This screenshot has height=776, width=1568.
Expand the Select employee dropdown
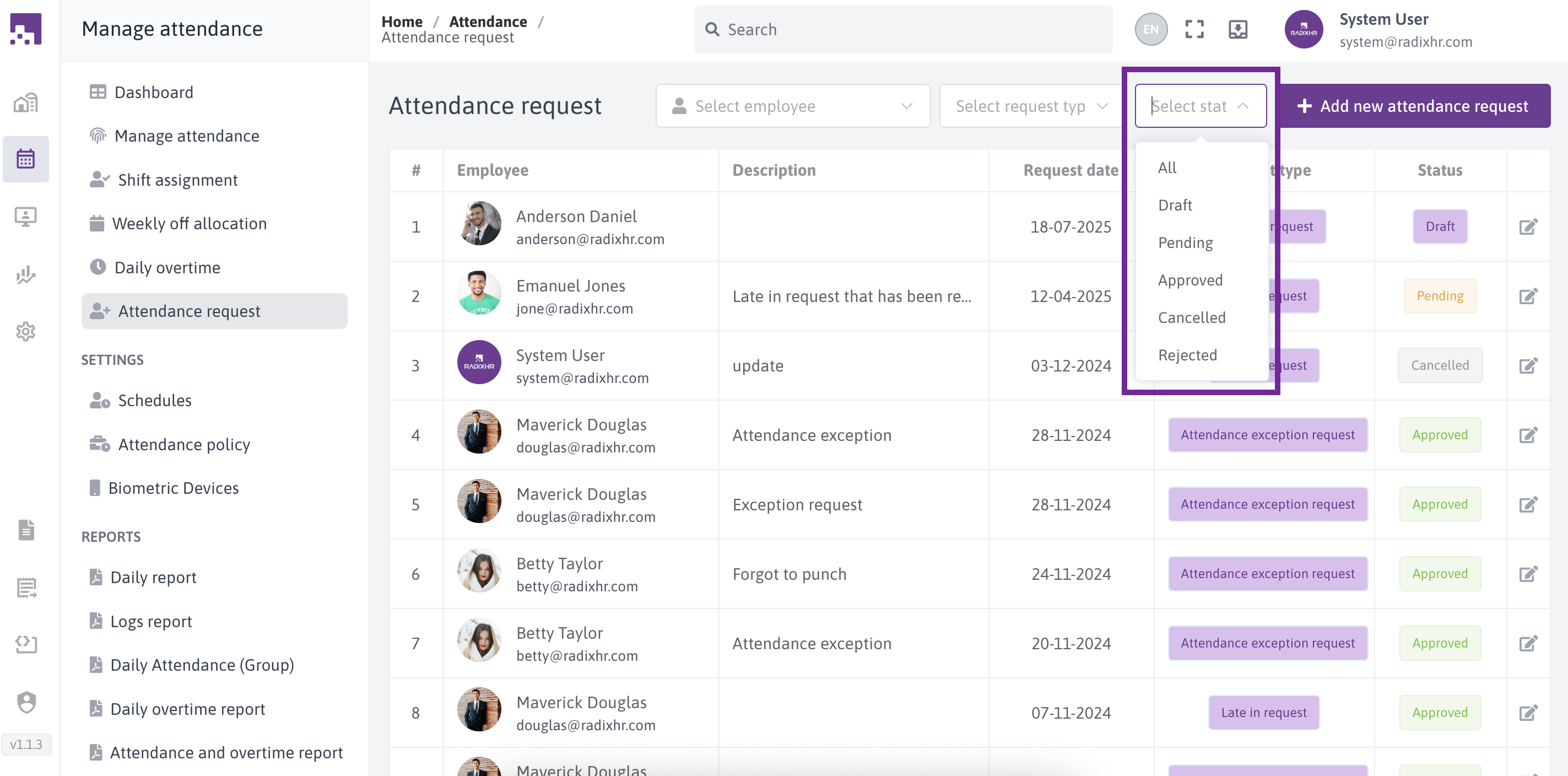tap(792, 106)
